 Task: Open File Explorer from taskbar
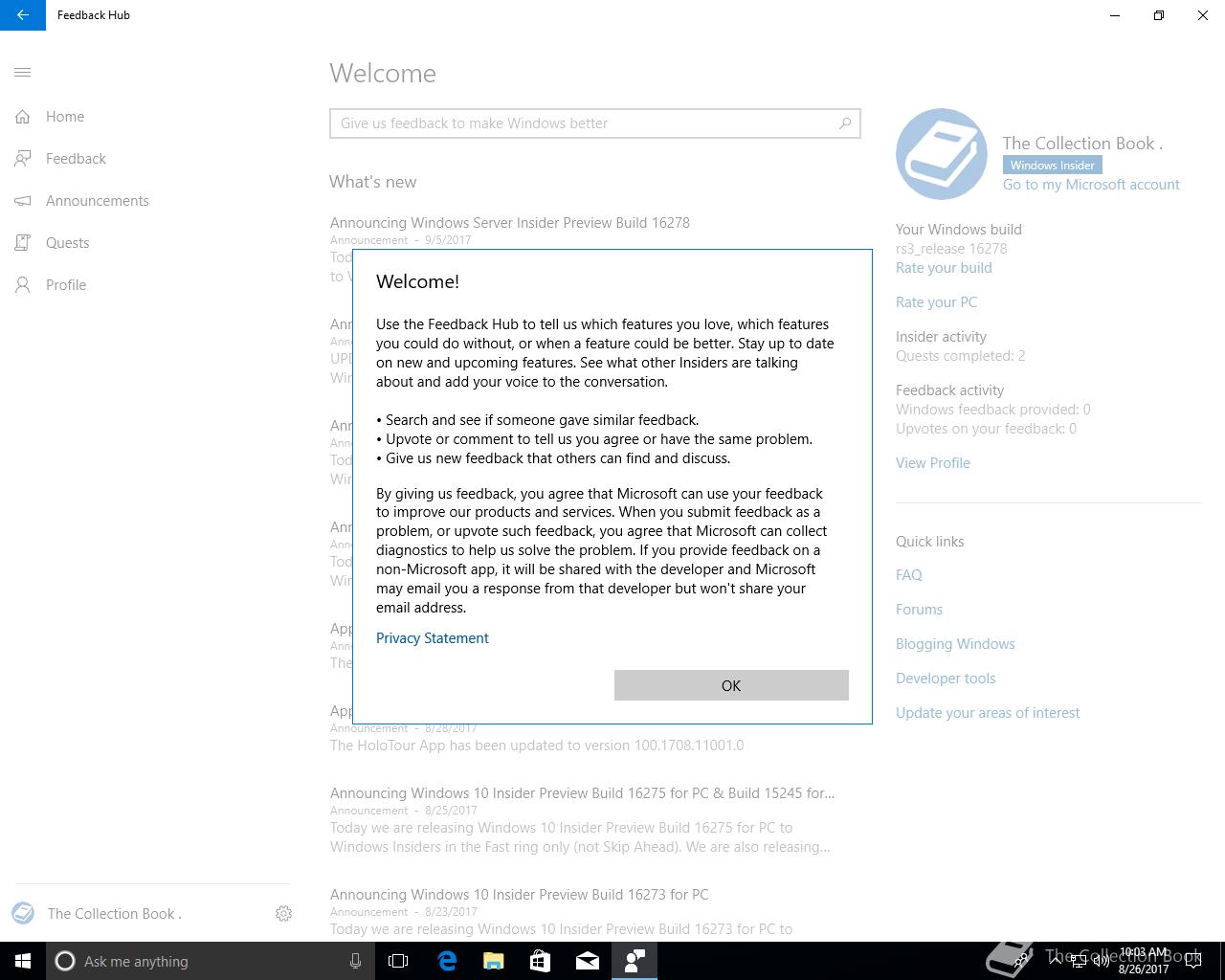[494, 961]
